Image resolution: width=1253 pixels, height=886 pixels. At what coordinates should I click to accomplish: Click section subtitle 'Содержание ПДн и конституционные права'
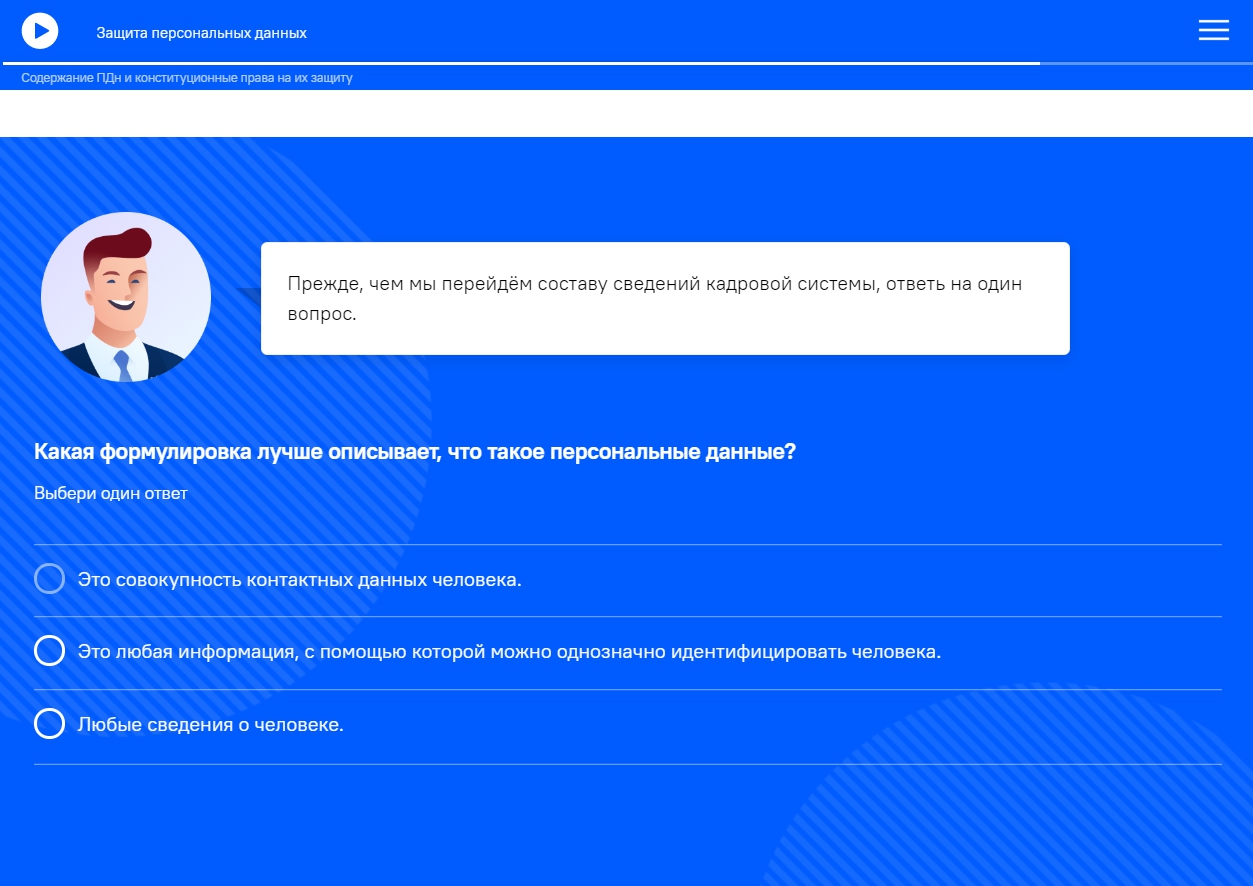[187, 78]
